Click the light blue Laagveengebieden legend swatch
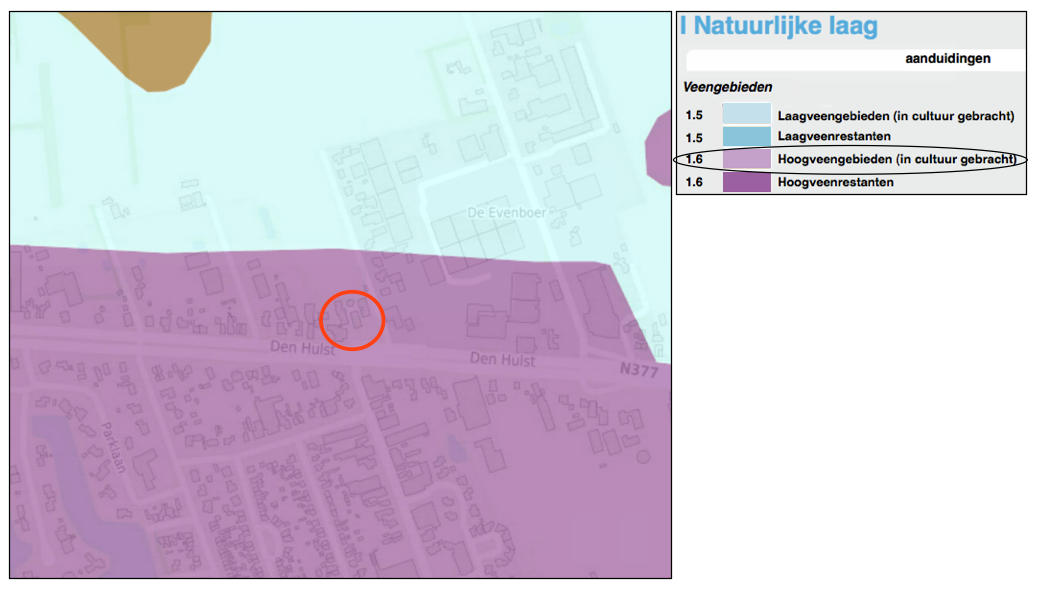 click(746, 115)
